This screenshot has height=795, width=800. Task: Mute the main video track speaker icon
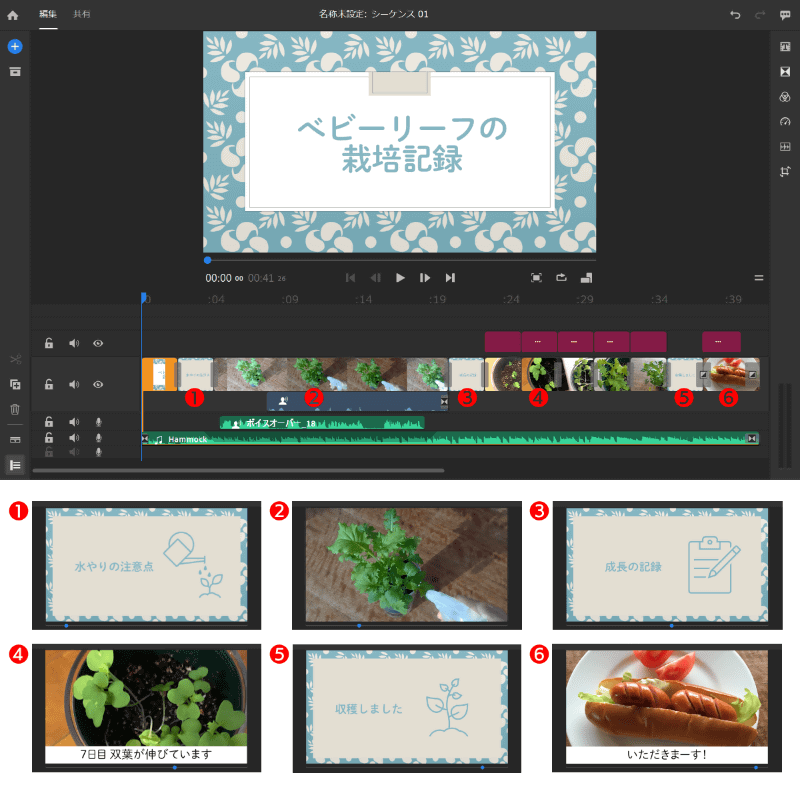[73, 383]
